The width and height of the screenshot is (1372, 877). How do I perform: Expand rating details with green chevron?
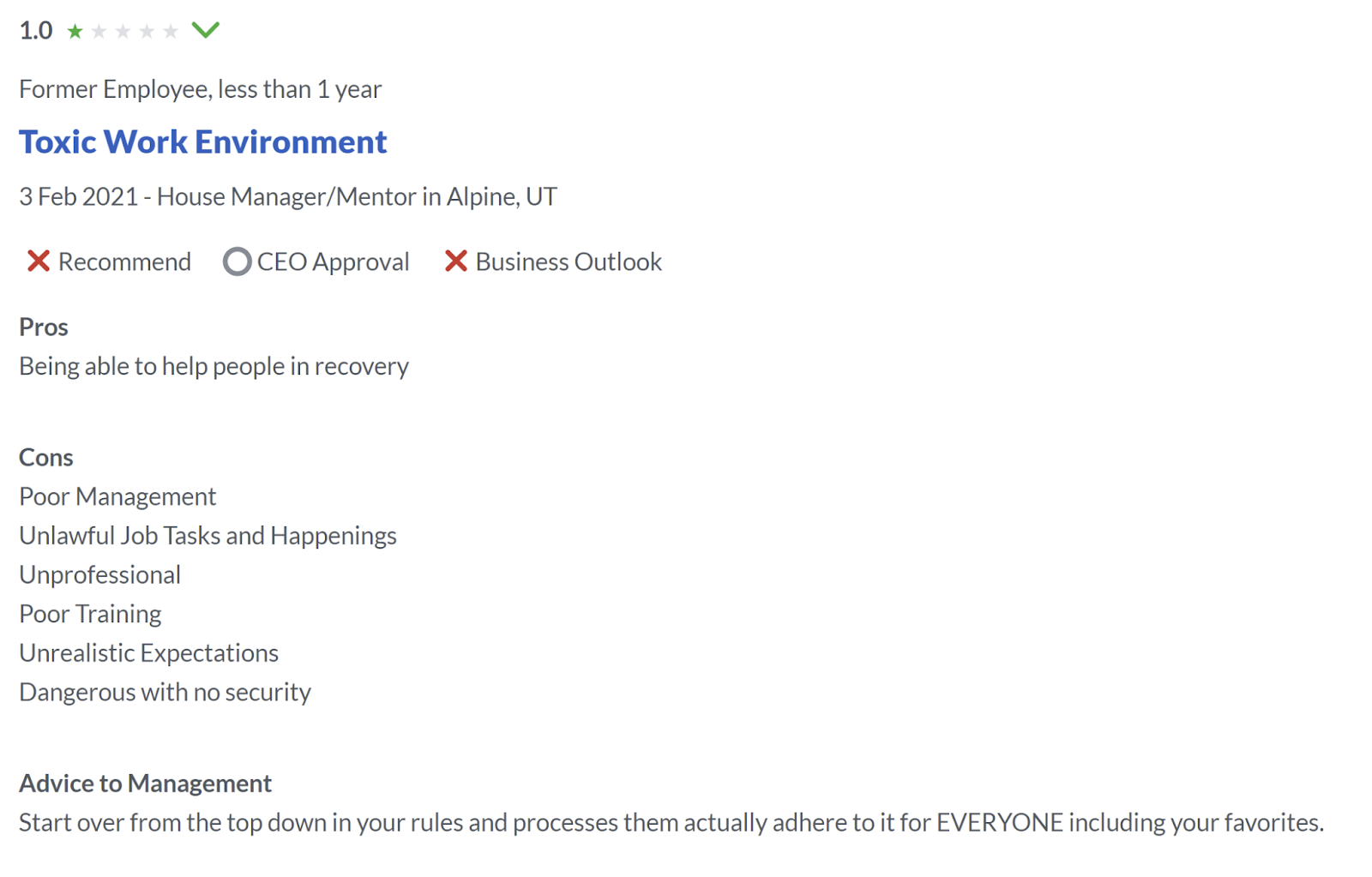point(206,31)
